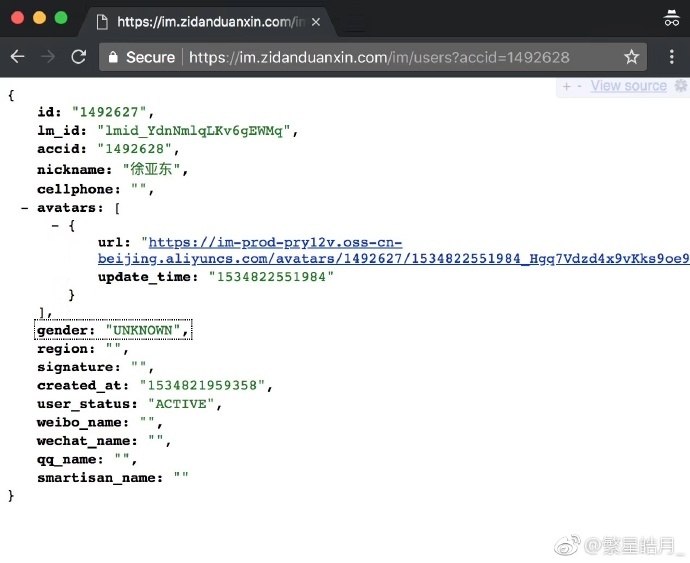
Task: Click the update_time value "1534822551984"
Action: tap(271, 277)
